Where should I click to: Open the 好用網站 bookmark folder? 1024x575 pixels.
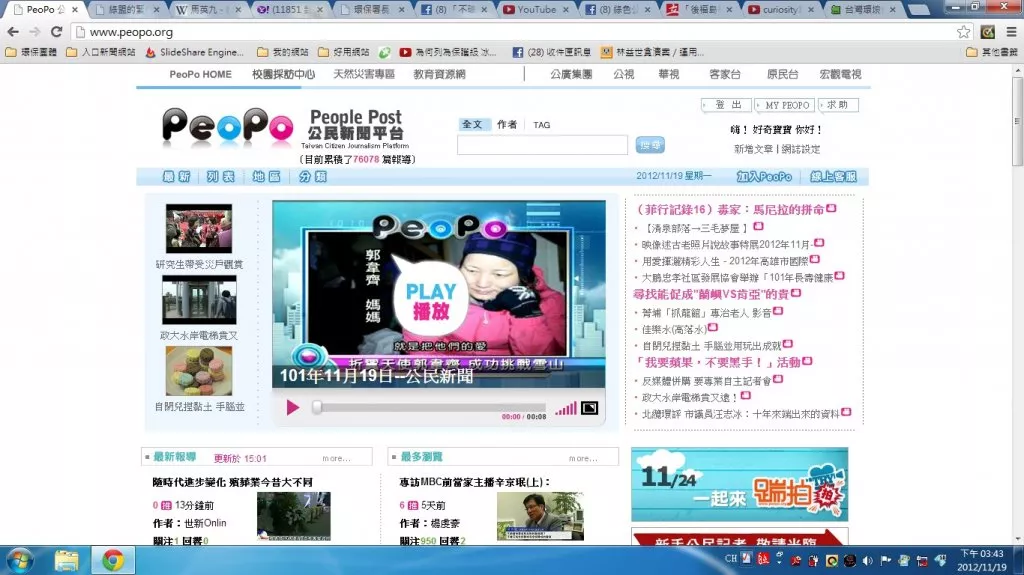344,52
